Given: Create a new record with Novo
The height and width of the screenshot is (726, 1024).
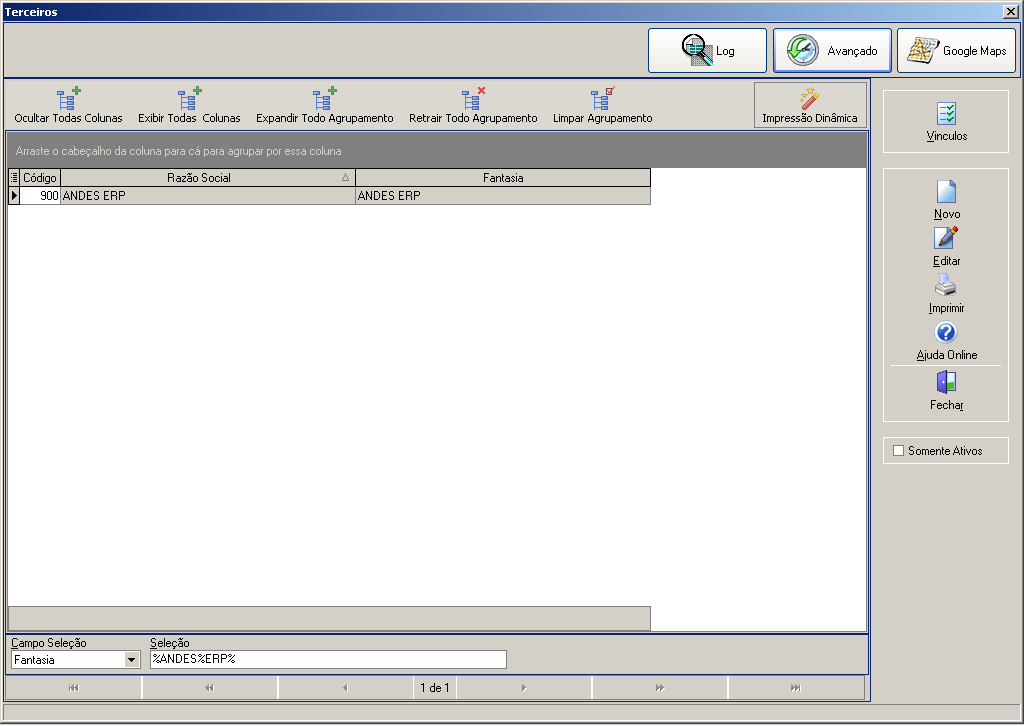Looking at the screenshot, I should pyautogui.click(x=946, y=200).
